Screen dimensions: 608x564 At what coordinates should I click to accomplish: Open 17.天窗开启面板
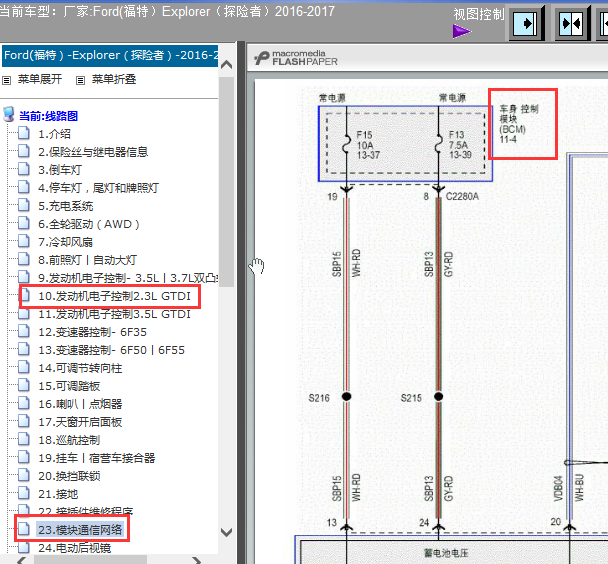click(x=80, y=422)
